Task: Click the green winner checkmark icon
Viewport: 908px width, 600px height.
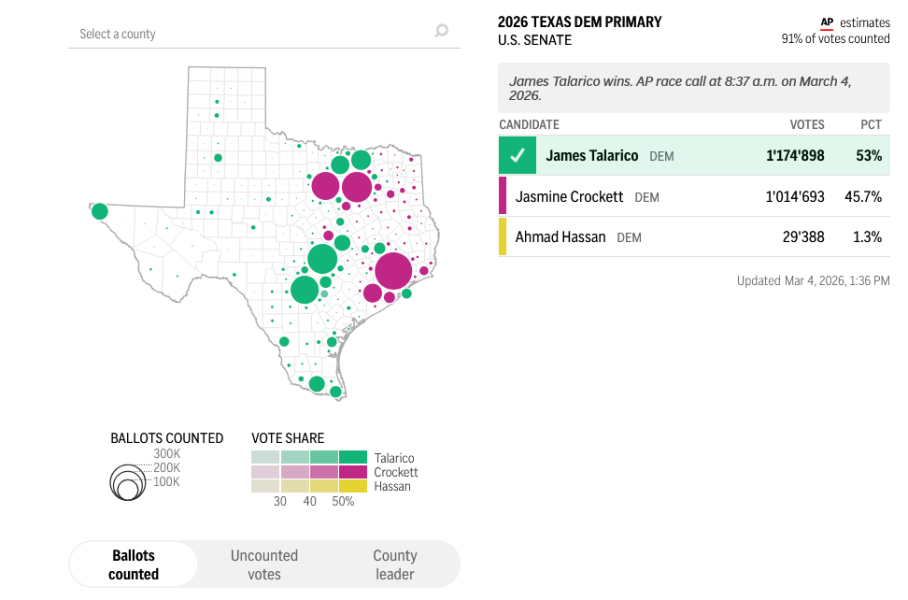Action: [x=517, y=156]
